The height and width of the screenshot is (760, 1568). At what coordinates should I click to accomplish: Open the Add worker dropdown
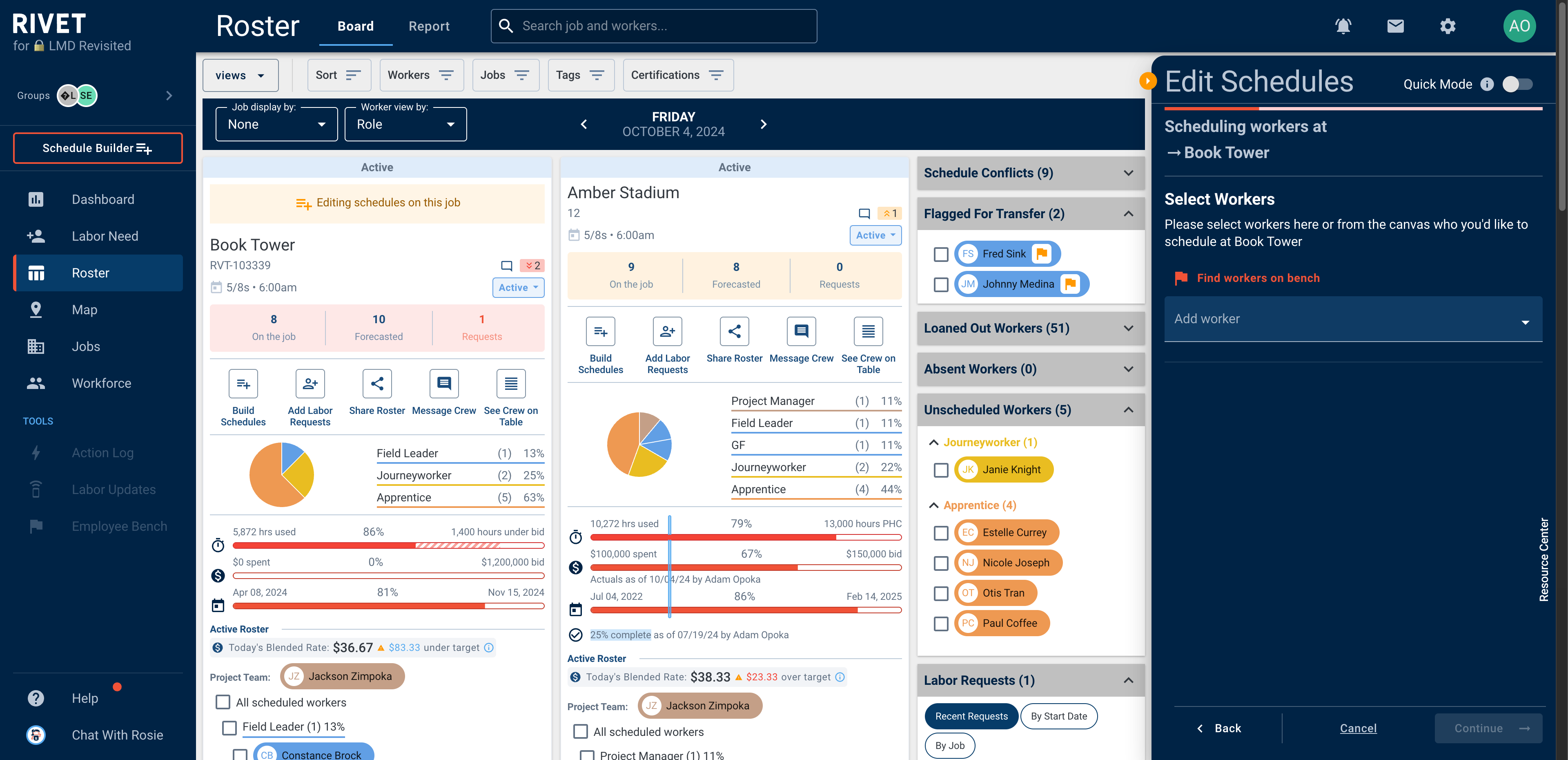coord(1352,319)
